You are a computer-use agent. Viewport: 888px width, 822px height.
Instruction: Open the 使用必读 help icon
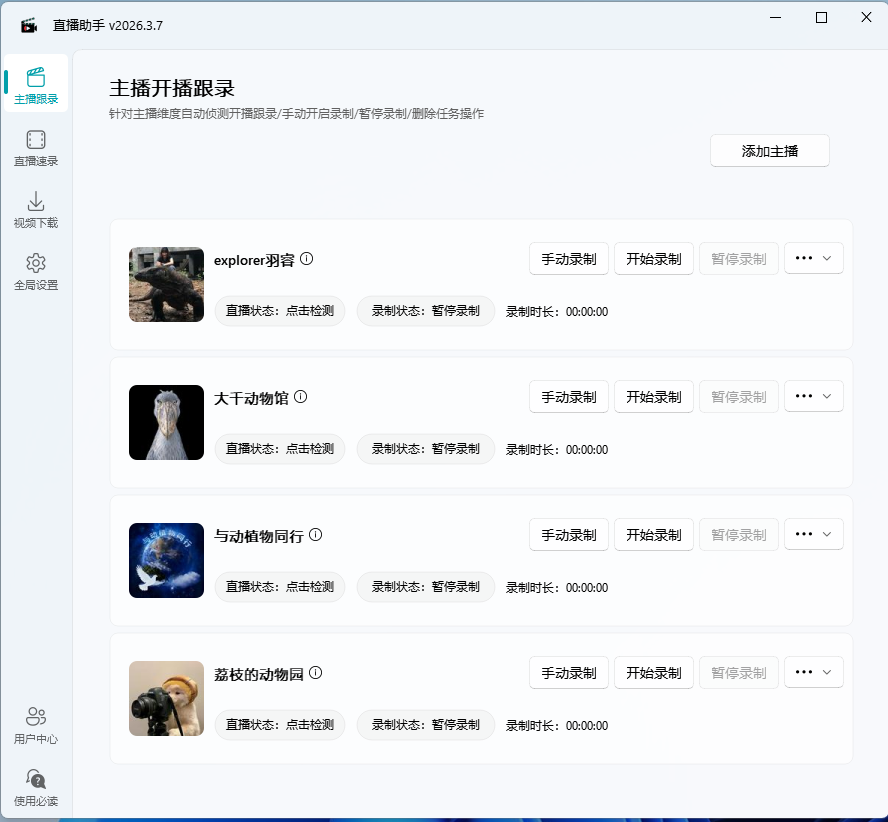pos(35,787)
